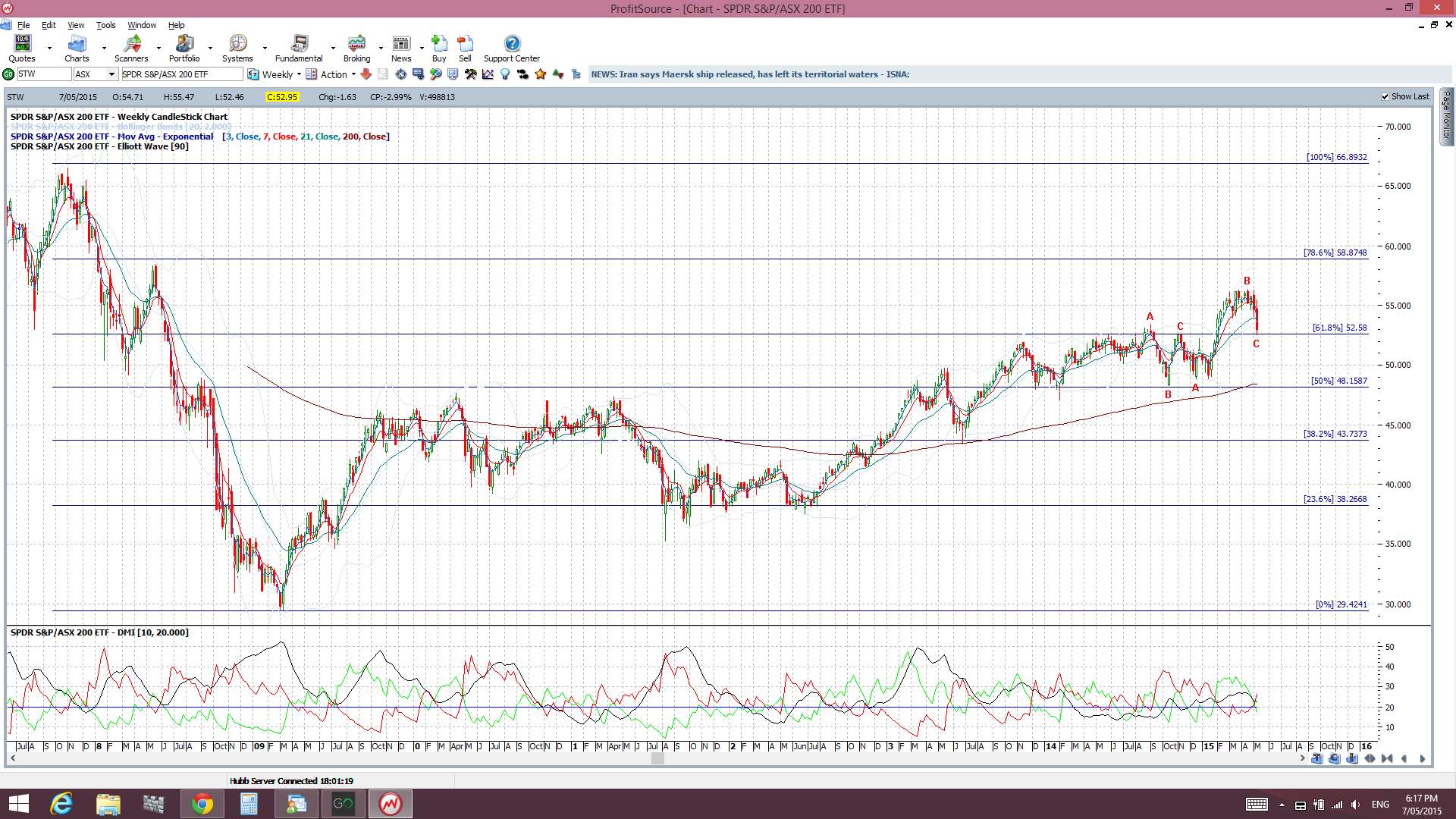Image resolution: width=1456 pixels, height=819 pixels.
Task: Click the black overlay shapes icon
Action: point(522,74)
